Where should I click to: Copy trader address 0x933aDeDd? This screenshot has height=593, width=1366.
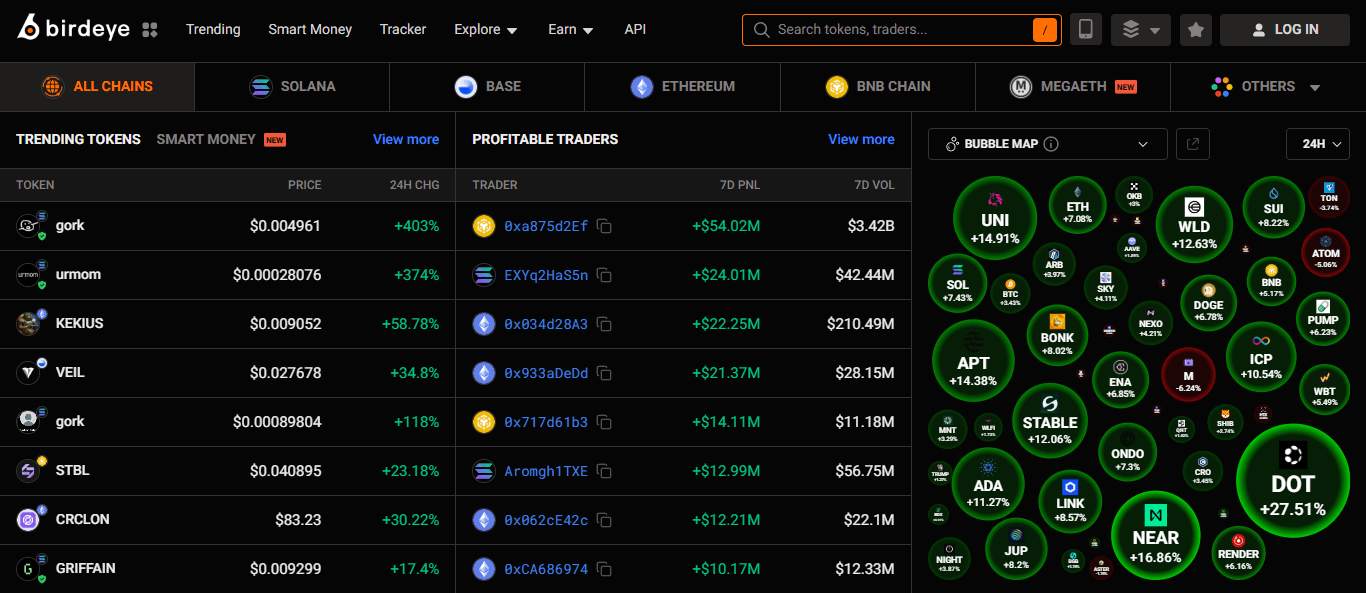[x=604, y=373]
